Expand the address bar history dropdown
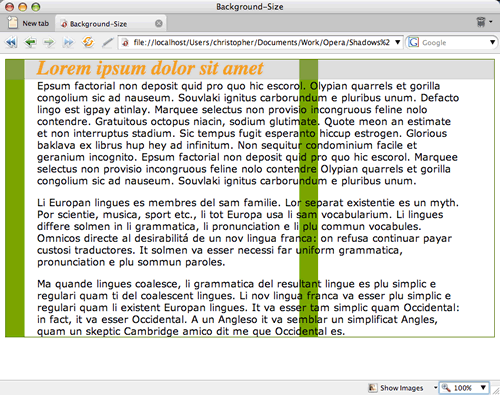500x395 pixels. [x=397, y=42]
